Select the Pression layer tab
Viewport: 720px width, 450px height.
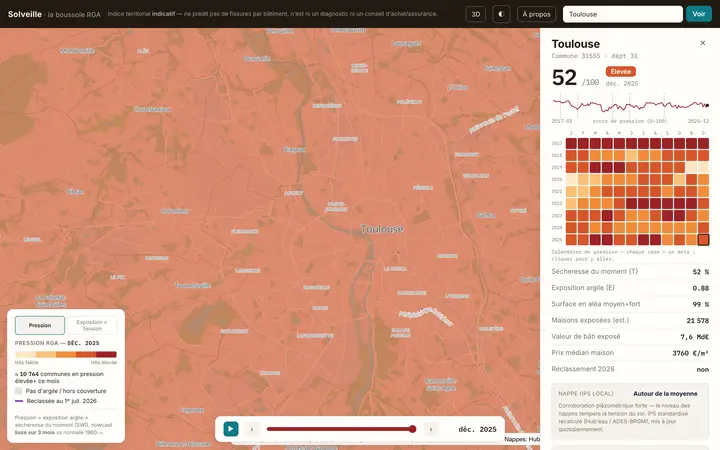click(x=40, y=325)
